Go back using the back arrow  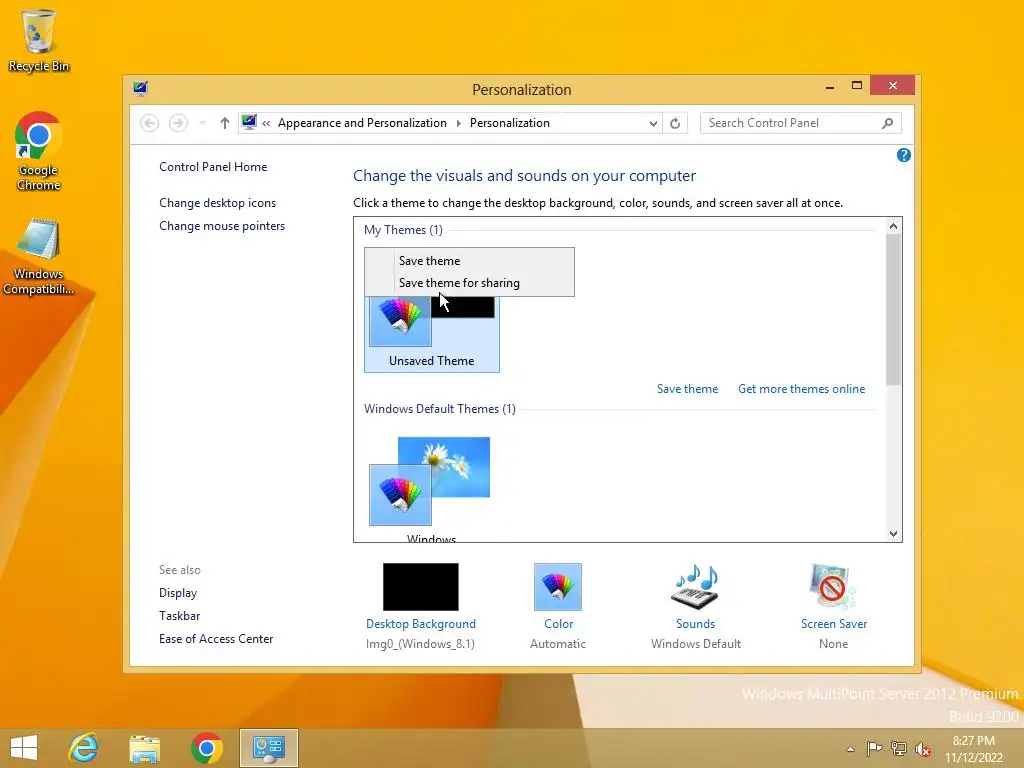click(x=150, y=123)
